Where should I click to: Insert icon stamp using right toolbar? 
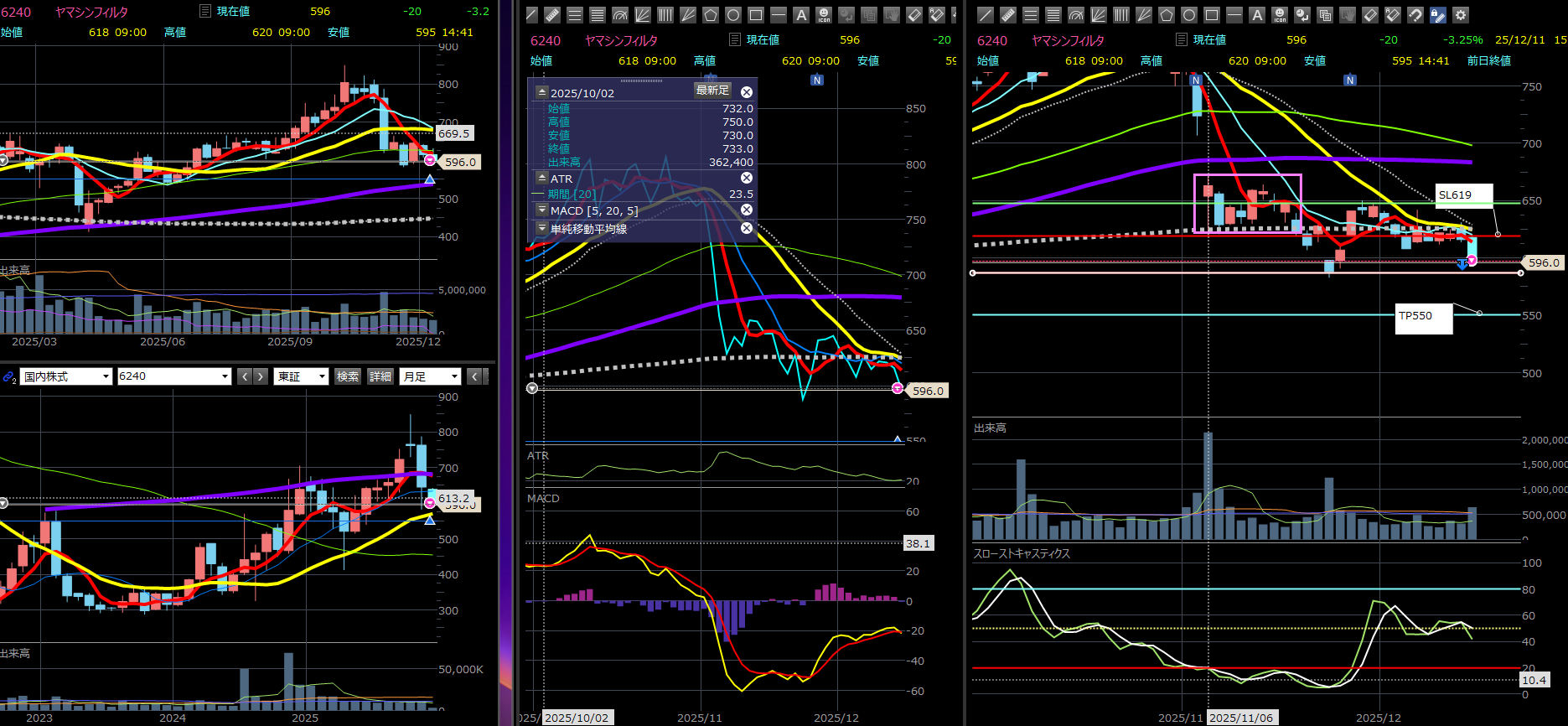(x=1279, y=15)
